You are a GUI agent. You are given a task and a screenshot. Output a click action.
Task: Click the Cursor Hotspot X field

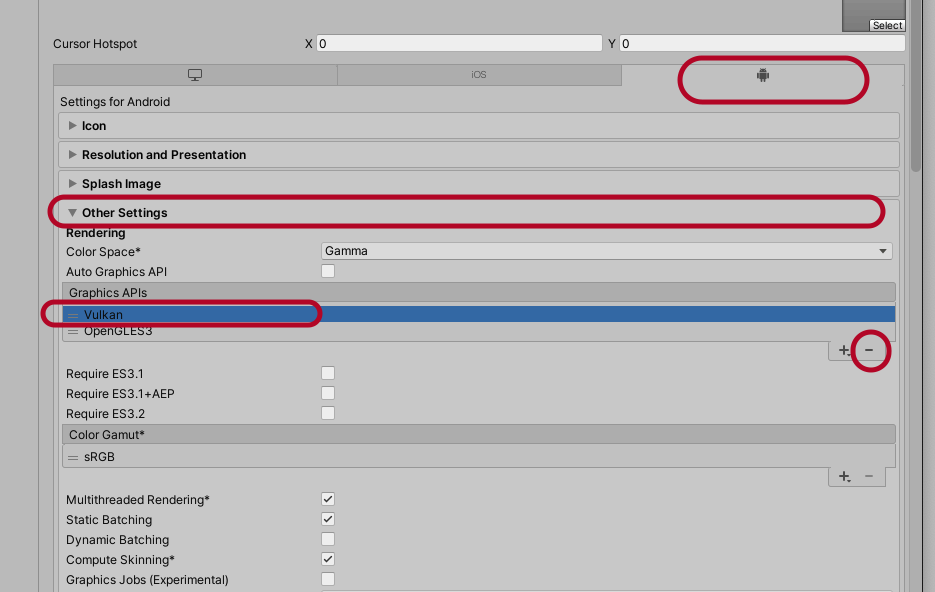click(459, 44)
